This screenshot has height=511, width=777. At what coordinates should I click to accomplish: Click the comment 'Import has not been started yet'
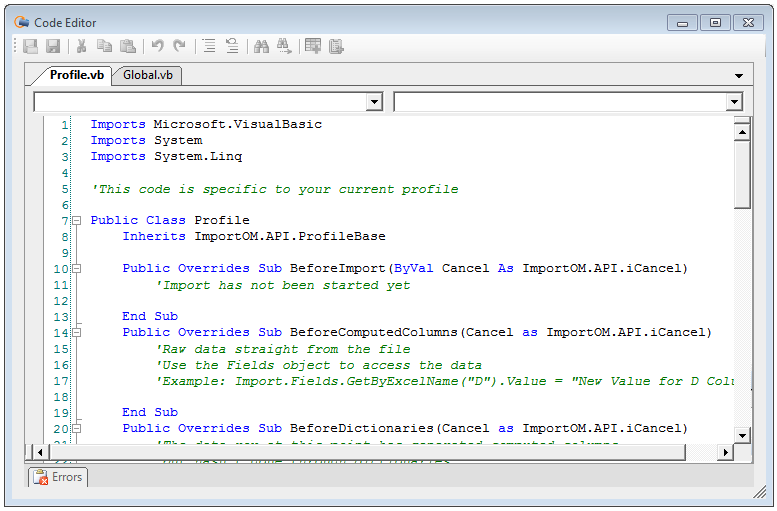click(283, 285)
